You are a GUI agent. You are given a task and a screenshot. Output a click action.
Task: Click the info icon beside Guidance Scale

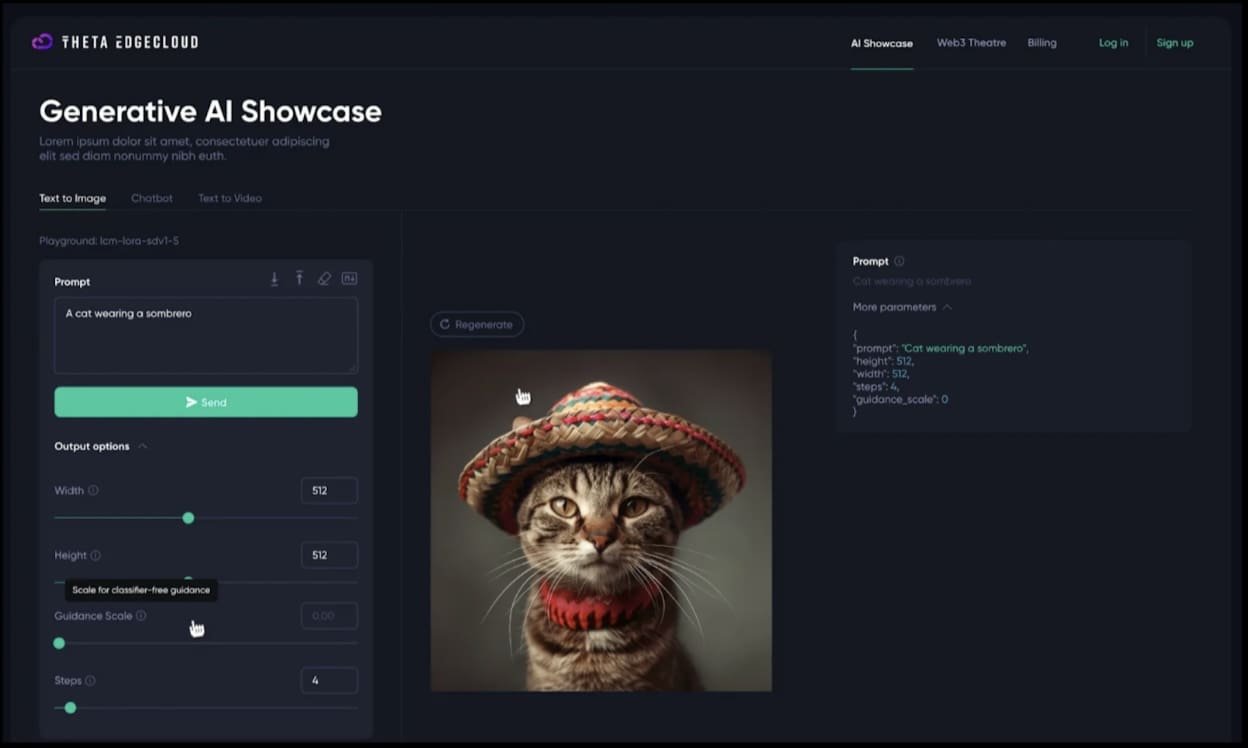[x=141, y=616]
